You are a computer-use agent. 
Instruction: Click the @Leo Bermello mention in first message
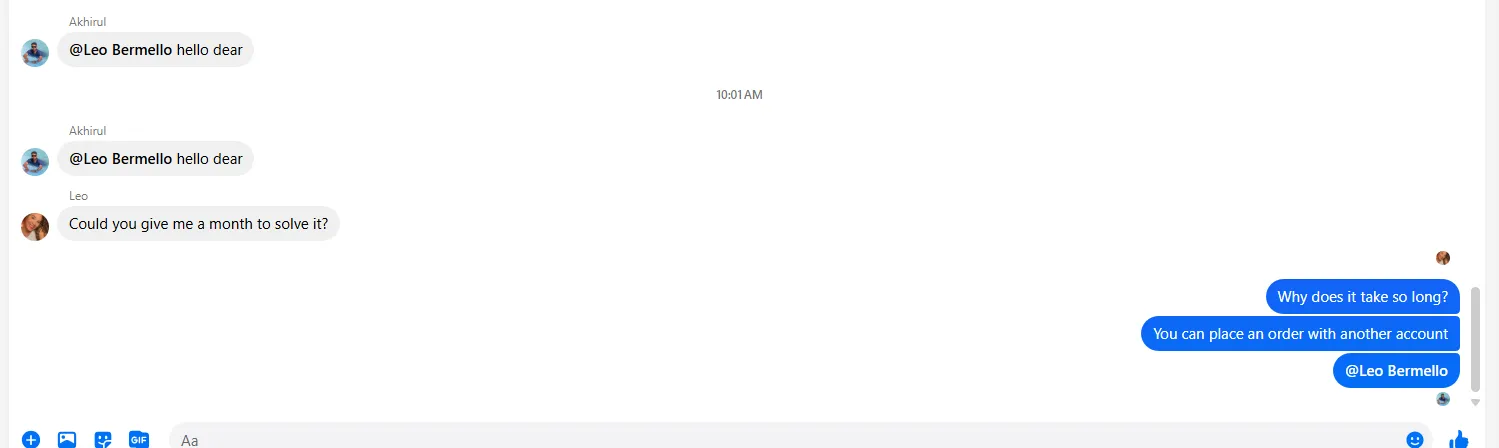[121, 50]
